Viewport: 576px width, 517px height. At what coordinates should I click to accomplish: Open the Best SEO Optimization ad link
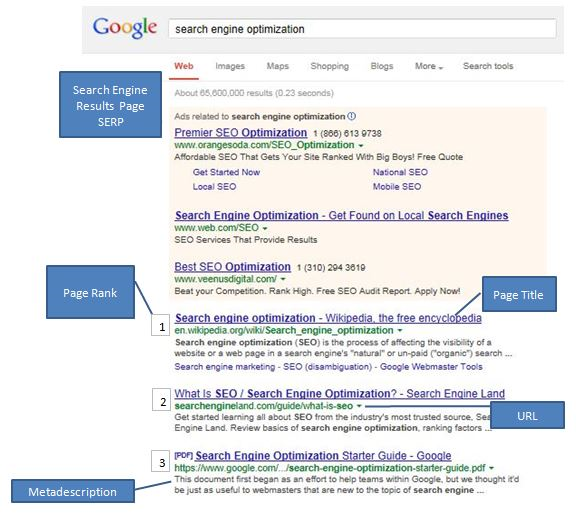click(x=233, y=267)
